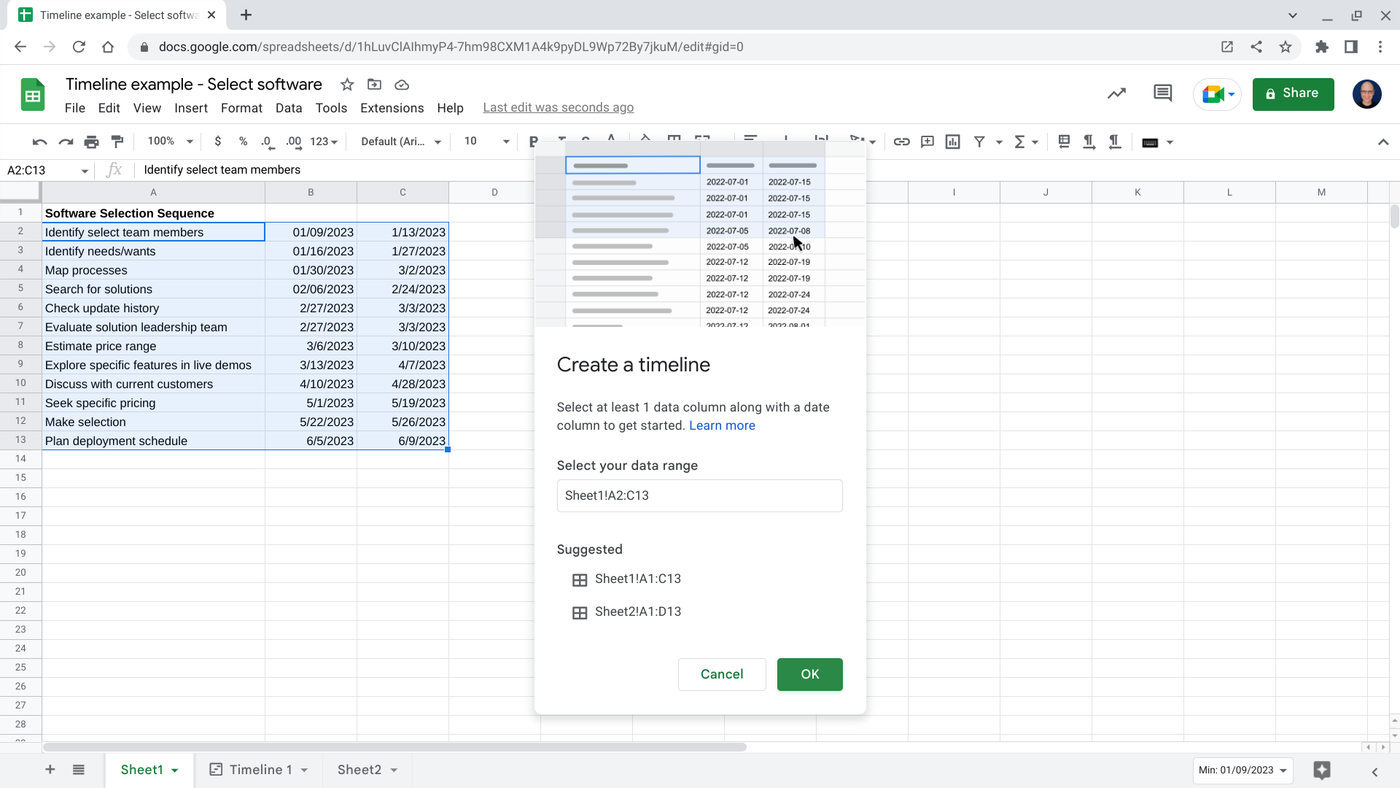Open the zoom level dropdown

[x=170, y=141]
